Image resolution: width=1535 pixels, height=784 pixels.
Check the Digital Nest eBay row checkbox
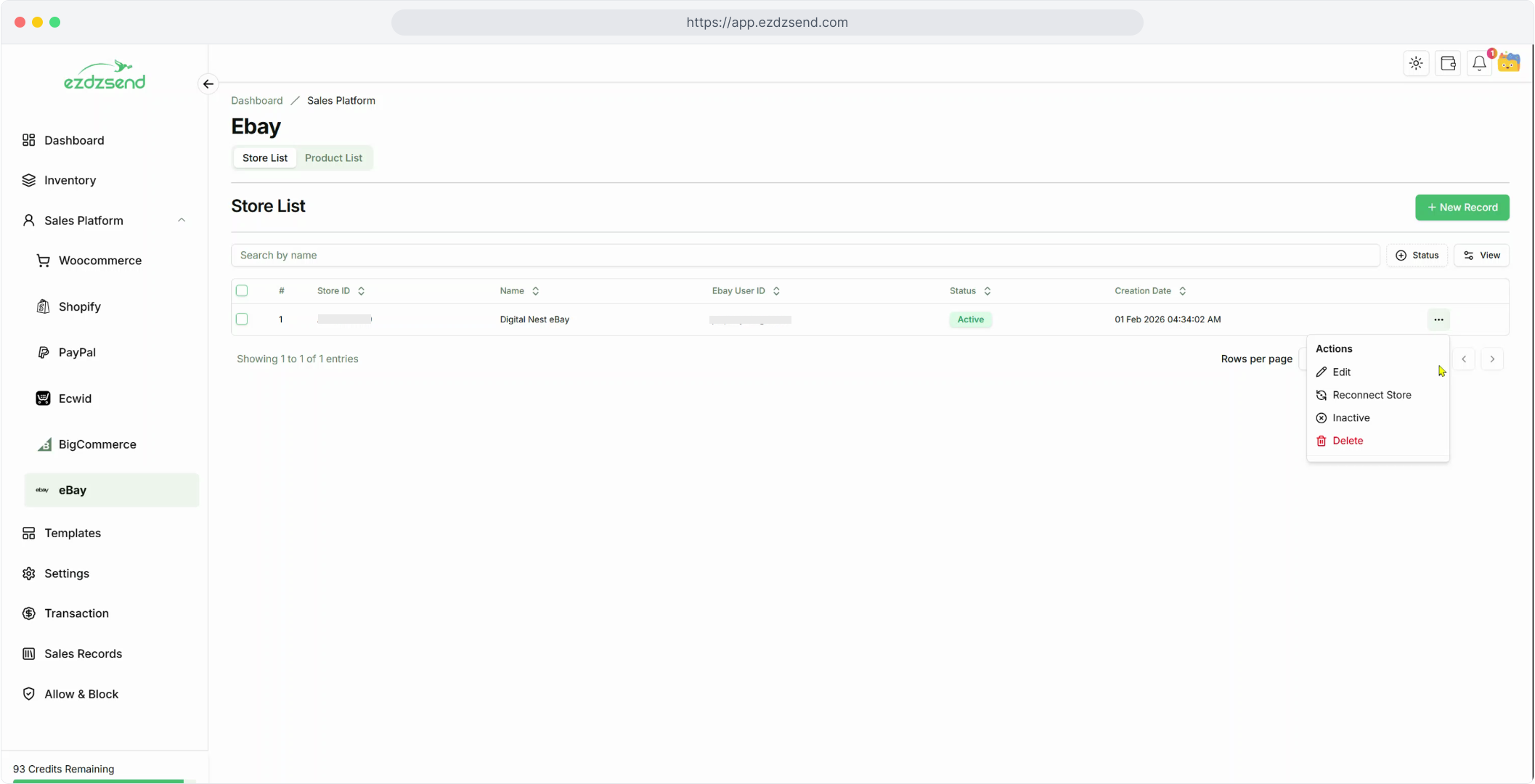coord(242,319)
